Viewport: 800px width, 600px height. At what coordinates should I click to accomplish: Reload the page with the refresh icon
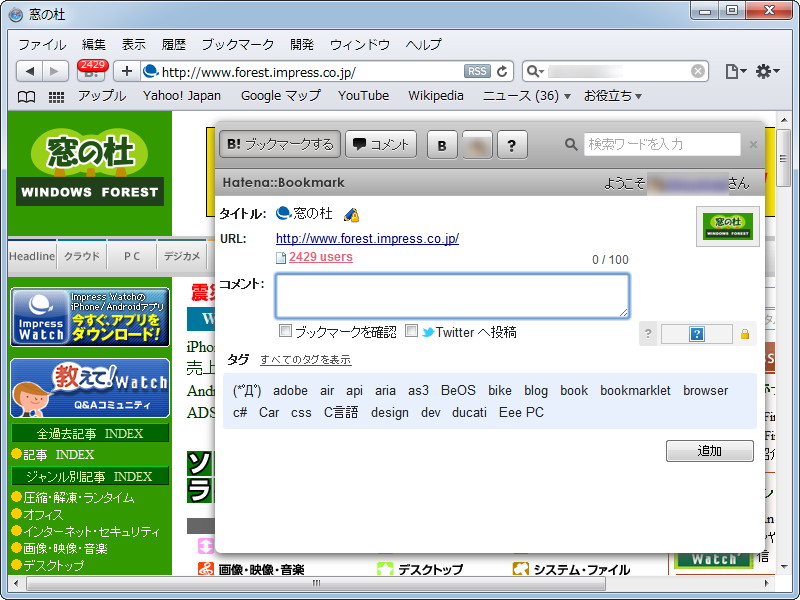(x=501, y=70)
